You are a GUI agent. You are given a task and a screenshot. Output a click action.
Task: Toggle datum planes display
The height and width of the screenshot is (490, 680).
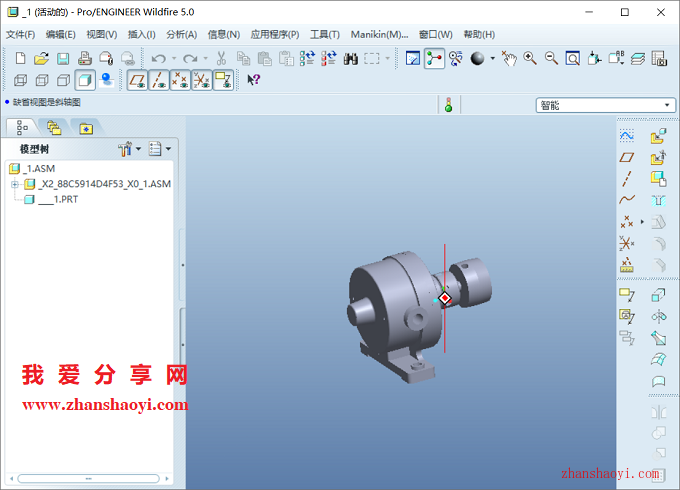pyautogui.click(x=137, y=80)
